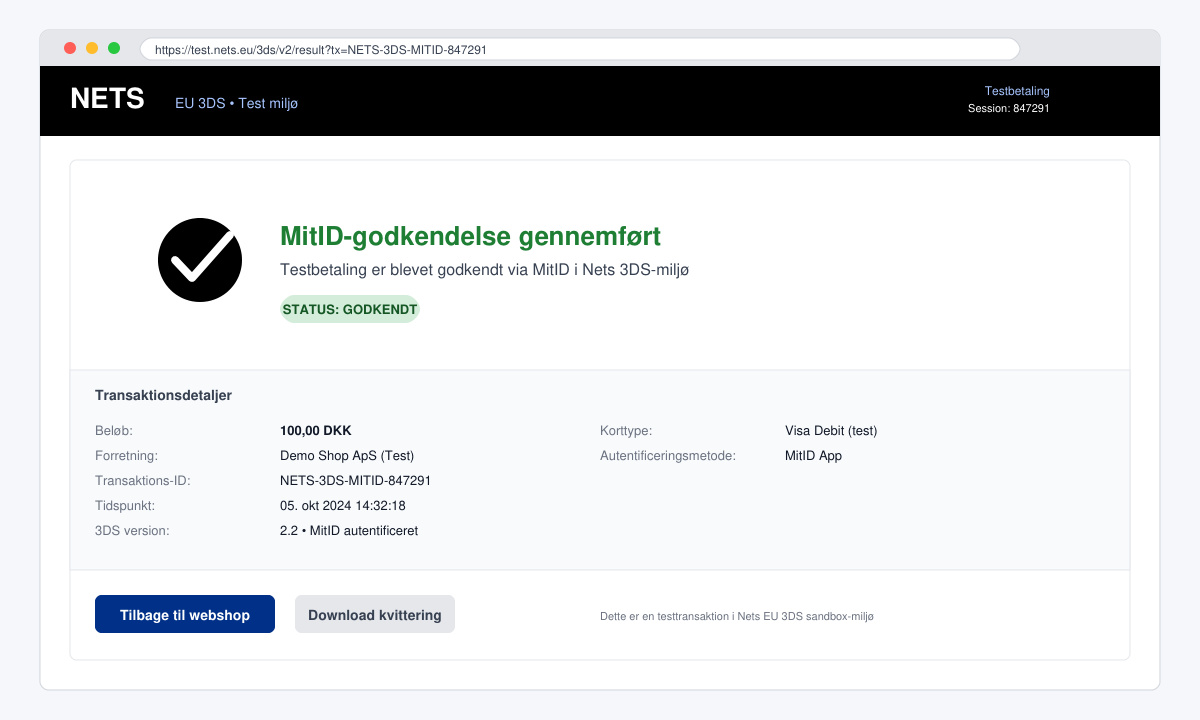The image size is (1200, 720).
Task: Click timestamp 05. okt 2024 14:32:18
Action: pos(343,506)
